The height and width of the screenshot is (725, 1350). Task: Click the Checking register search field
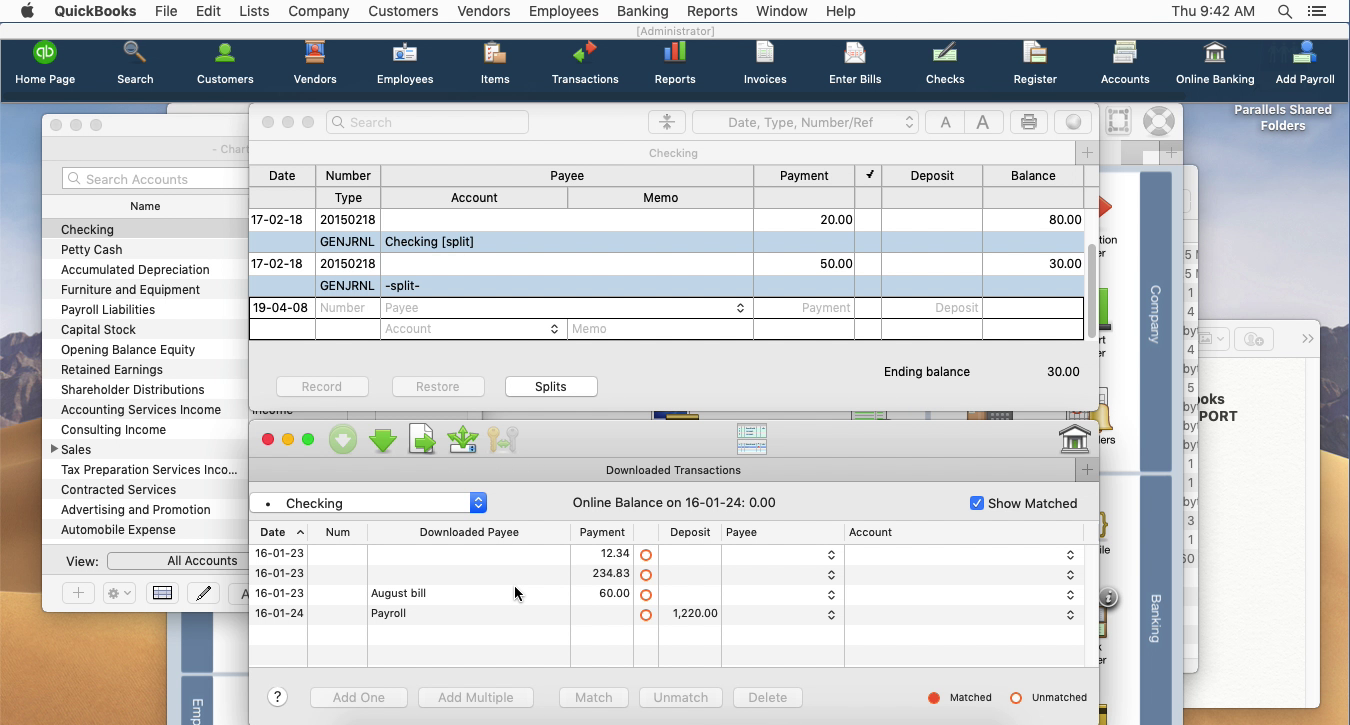click(x=427, y=122)
